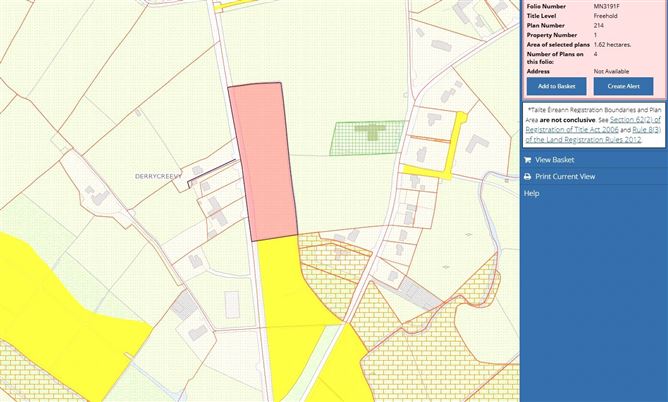Click the Folio Number field label

546,6
